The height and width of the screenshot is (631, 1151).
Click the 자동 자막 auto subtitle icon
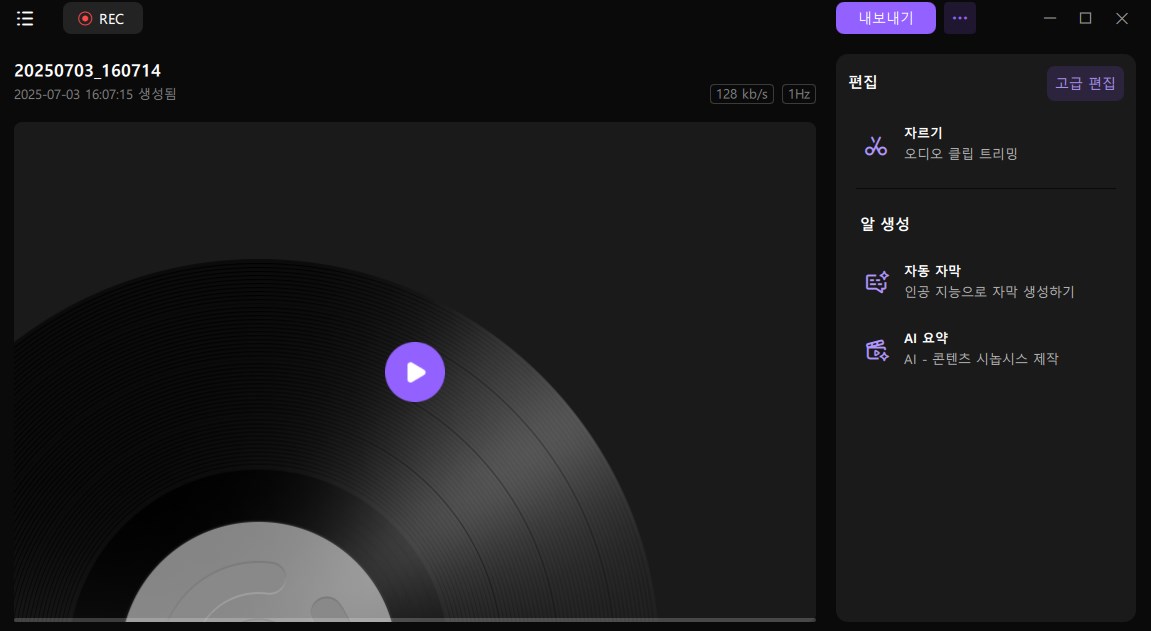point(876,282)
